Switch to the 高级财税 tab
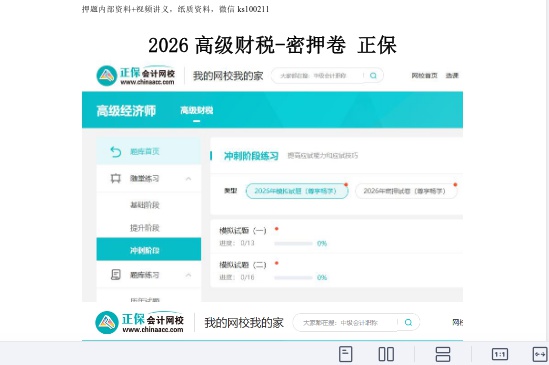 coord(197,111)
